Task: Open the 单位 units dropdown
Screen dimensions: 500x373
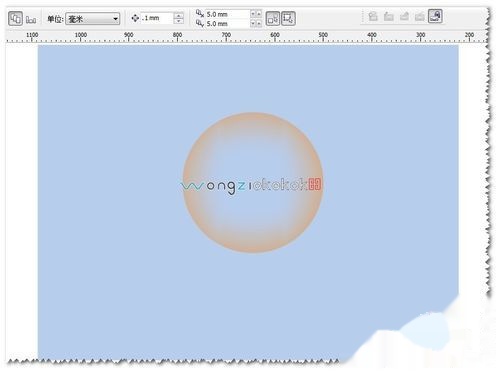Action: (x=93, y=19)
